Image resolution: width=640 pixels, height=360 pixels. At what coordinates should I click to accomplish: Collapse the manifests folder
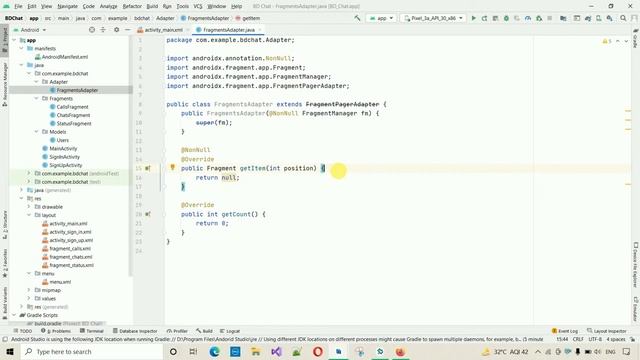pyautogui.click(x=22, y=48)
